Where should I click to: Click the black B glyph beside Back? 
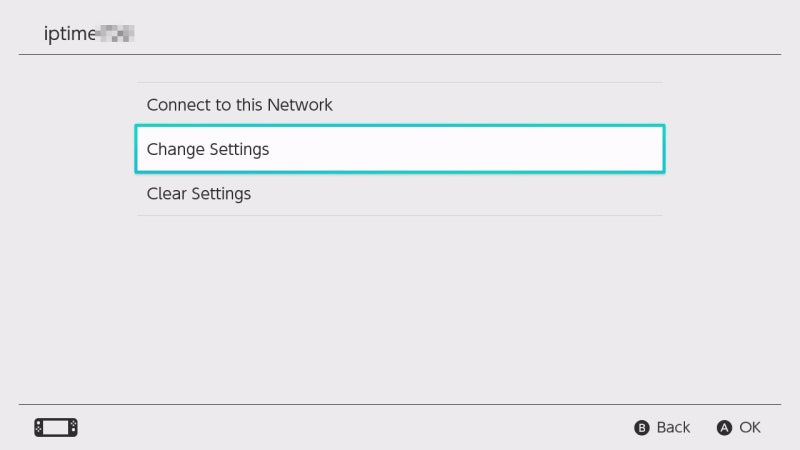(x=642, y=428)
